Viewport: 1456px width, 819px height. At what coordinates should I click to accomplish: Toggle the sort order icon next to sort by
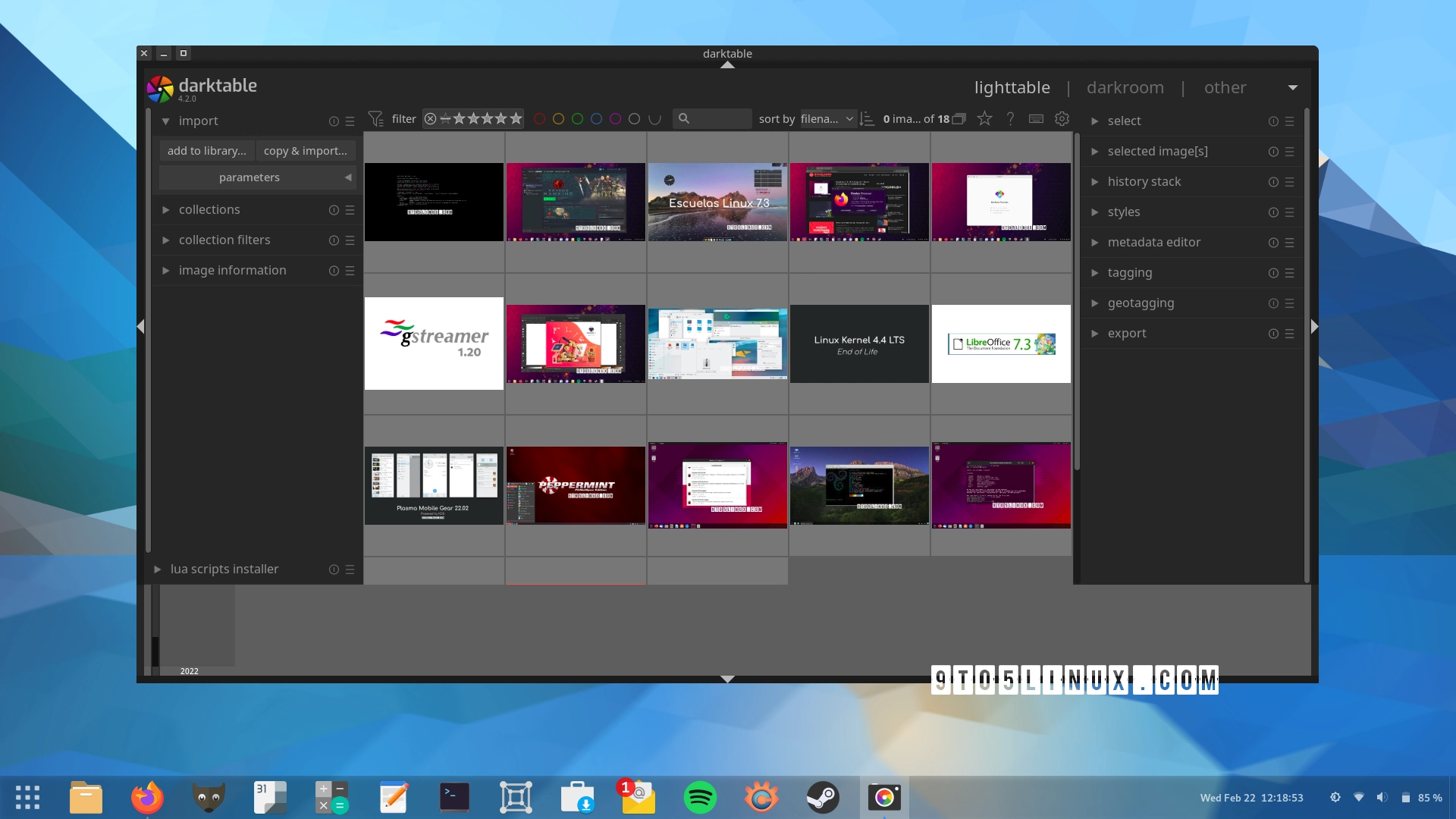867,119
